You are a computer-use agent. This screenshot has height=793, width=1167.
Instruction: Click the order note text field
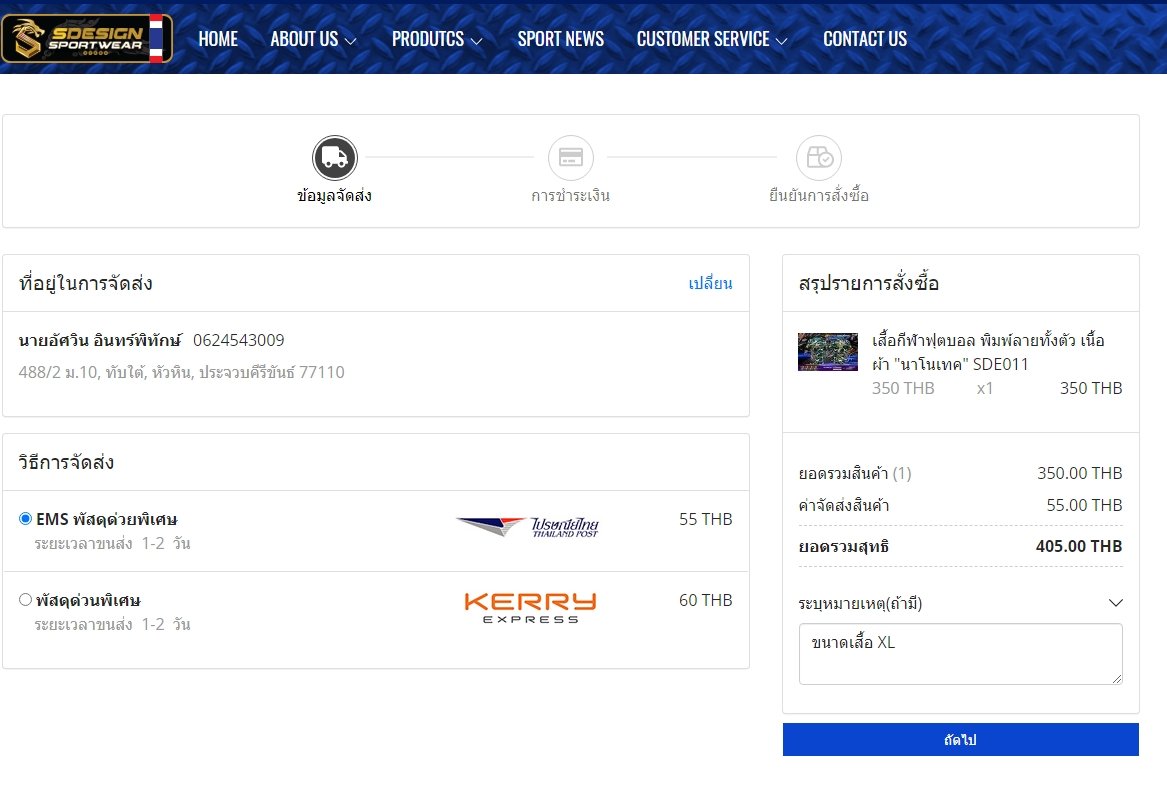960,654
